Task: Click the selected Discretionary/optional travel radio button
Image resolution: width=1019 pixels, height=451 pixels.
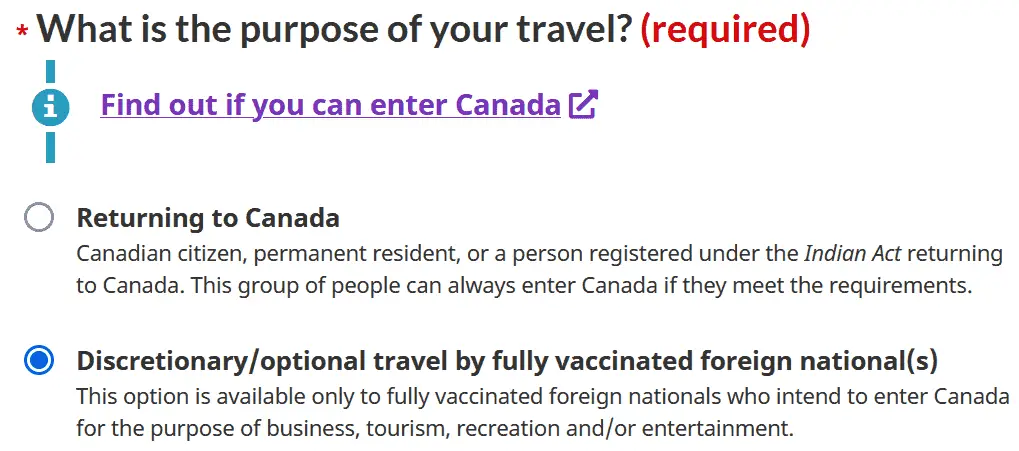Action: (x=38, y=360)
